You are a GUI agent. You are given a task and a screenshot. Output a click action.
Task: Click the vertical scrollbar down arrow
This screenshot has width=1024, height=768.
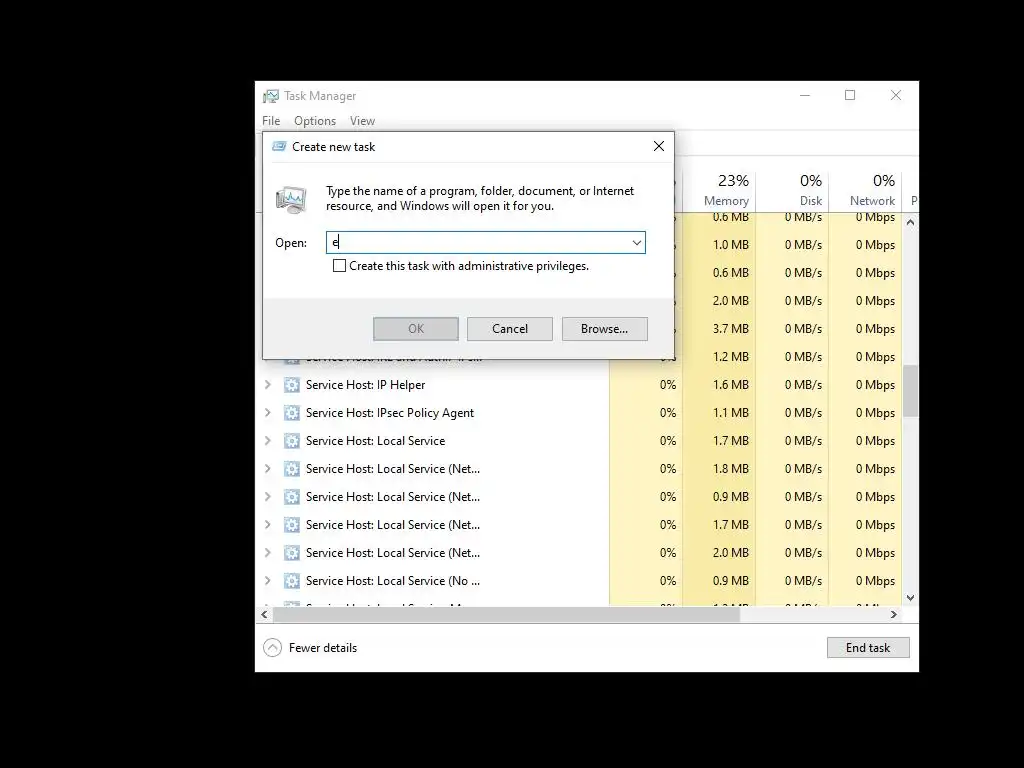point(910,598)
